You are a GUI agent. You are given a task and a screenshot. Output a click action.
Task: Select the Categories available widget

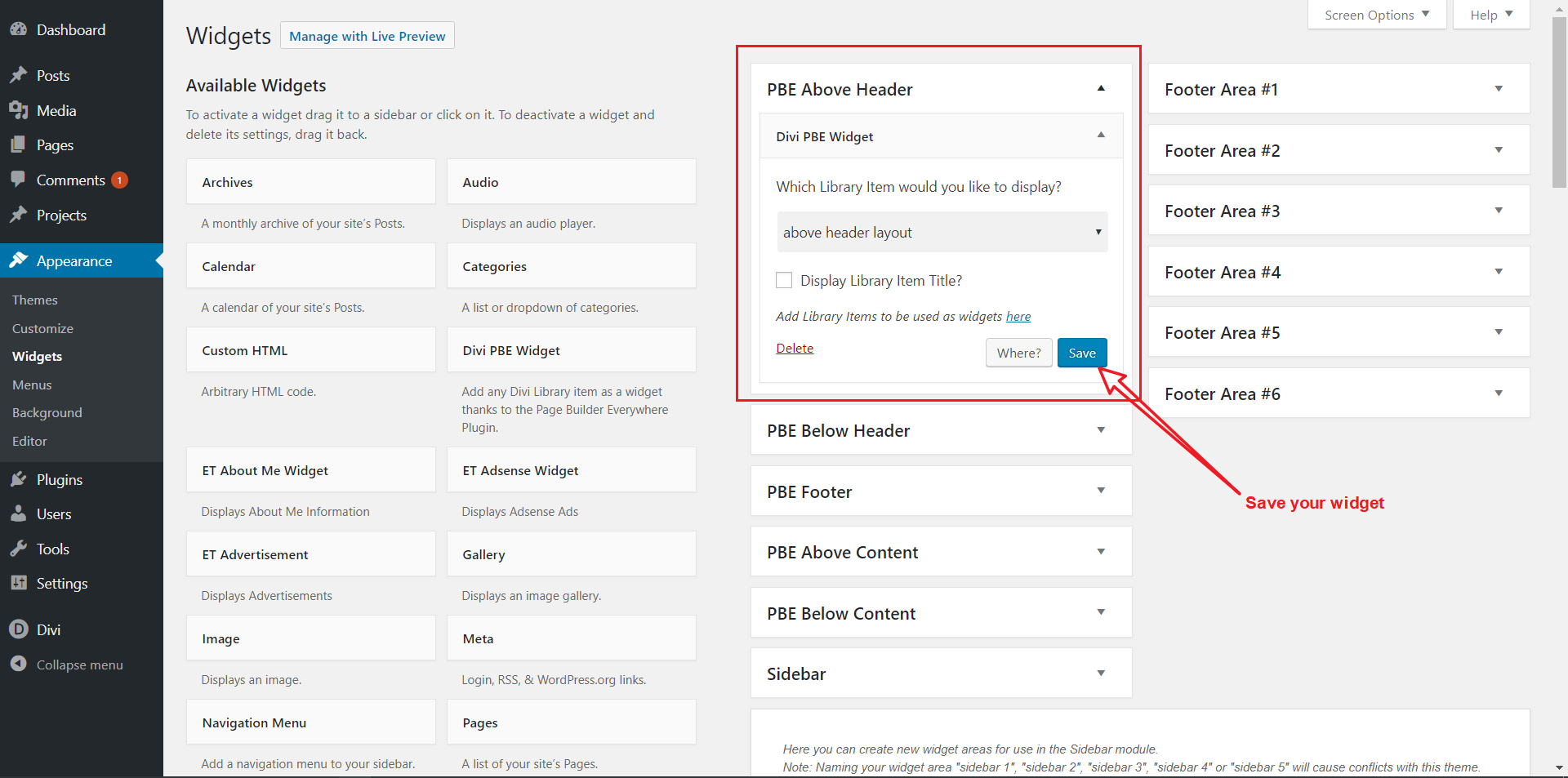click(x=572, y=266)
